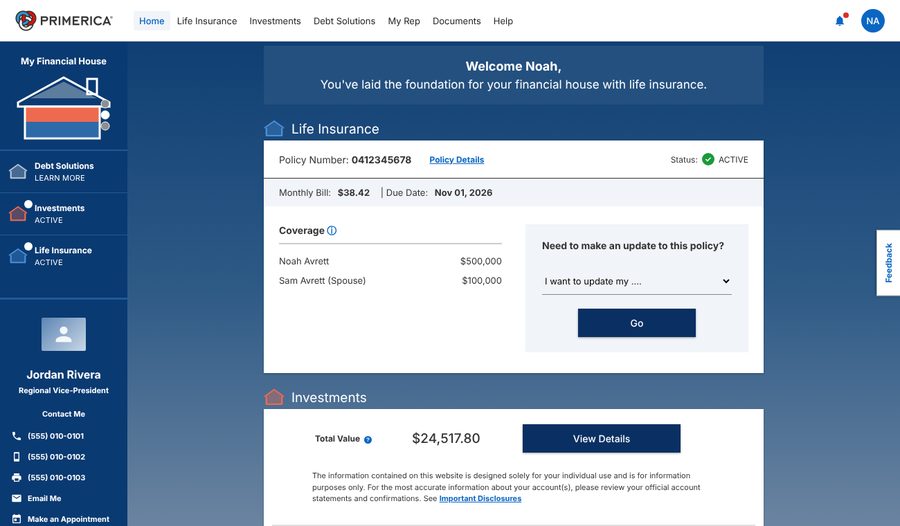900x526 pixels.
Task: Click the Welcome Noah heading
Action: pyautogui.click(x=513, y=66)
